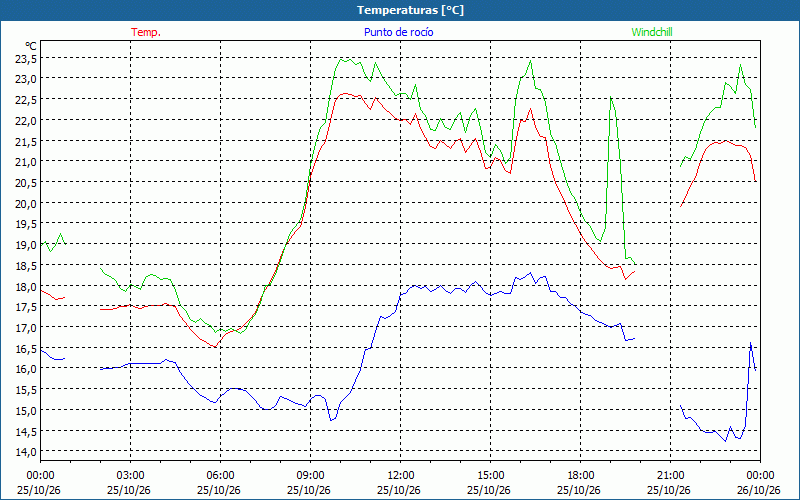Viewport: 800px width, 500px height.
Task: Click the 18,0 y-axis value
Action: (x=26, y=286)
